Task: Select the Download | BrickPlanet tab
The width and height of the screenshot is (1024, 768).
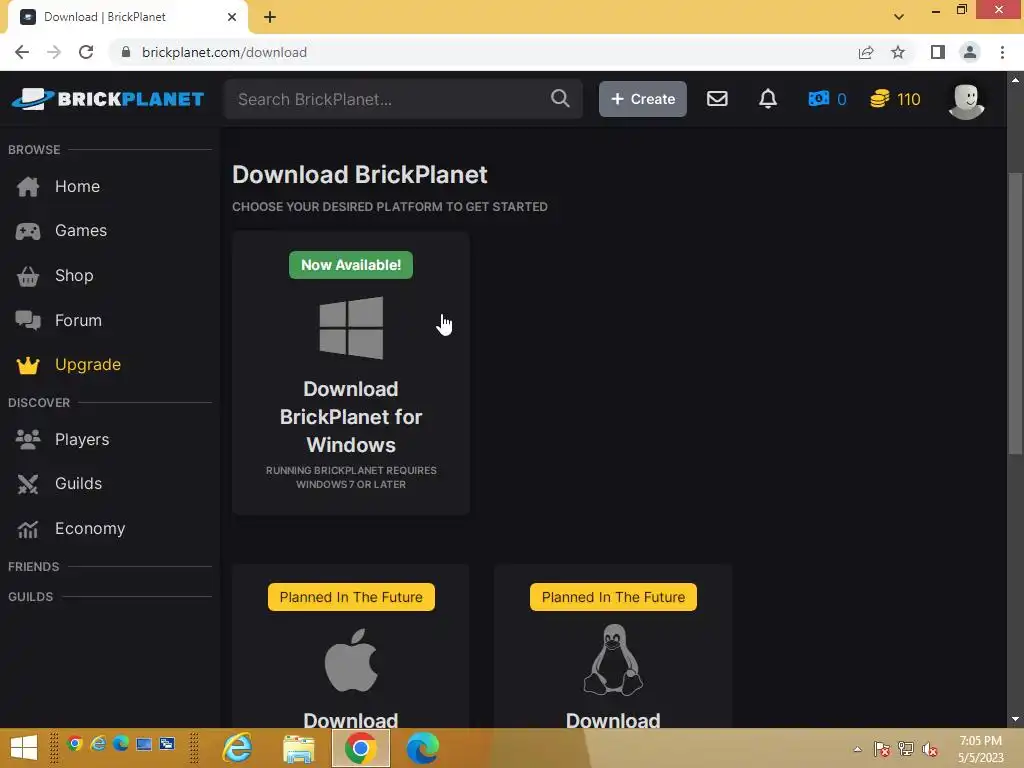Action: click(x=127, y=17)
